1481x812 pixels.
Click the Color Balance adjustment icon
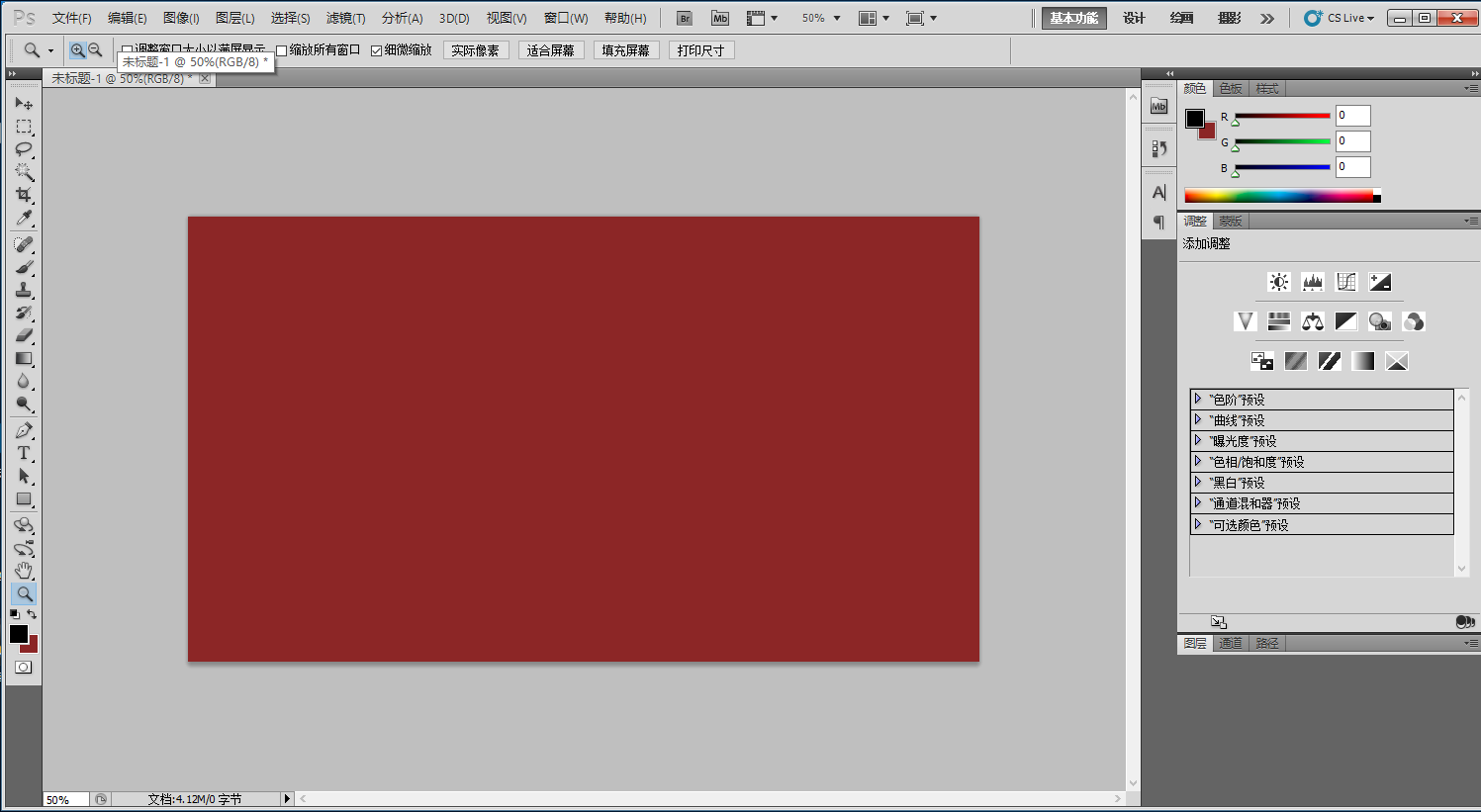click(1313, 321)
